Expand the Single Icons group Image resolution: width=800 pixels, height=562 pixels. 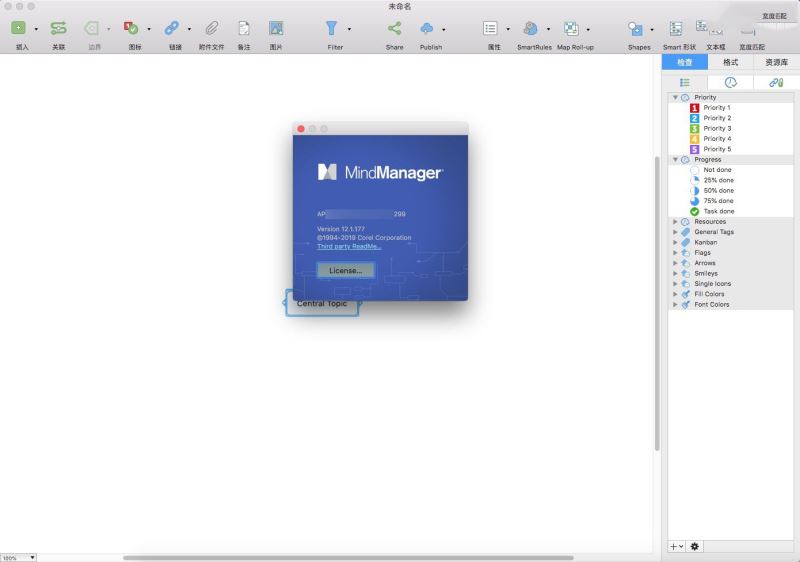[x=675, y=284]
